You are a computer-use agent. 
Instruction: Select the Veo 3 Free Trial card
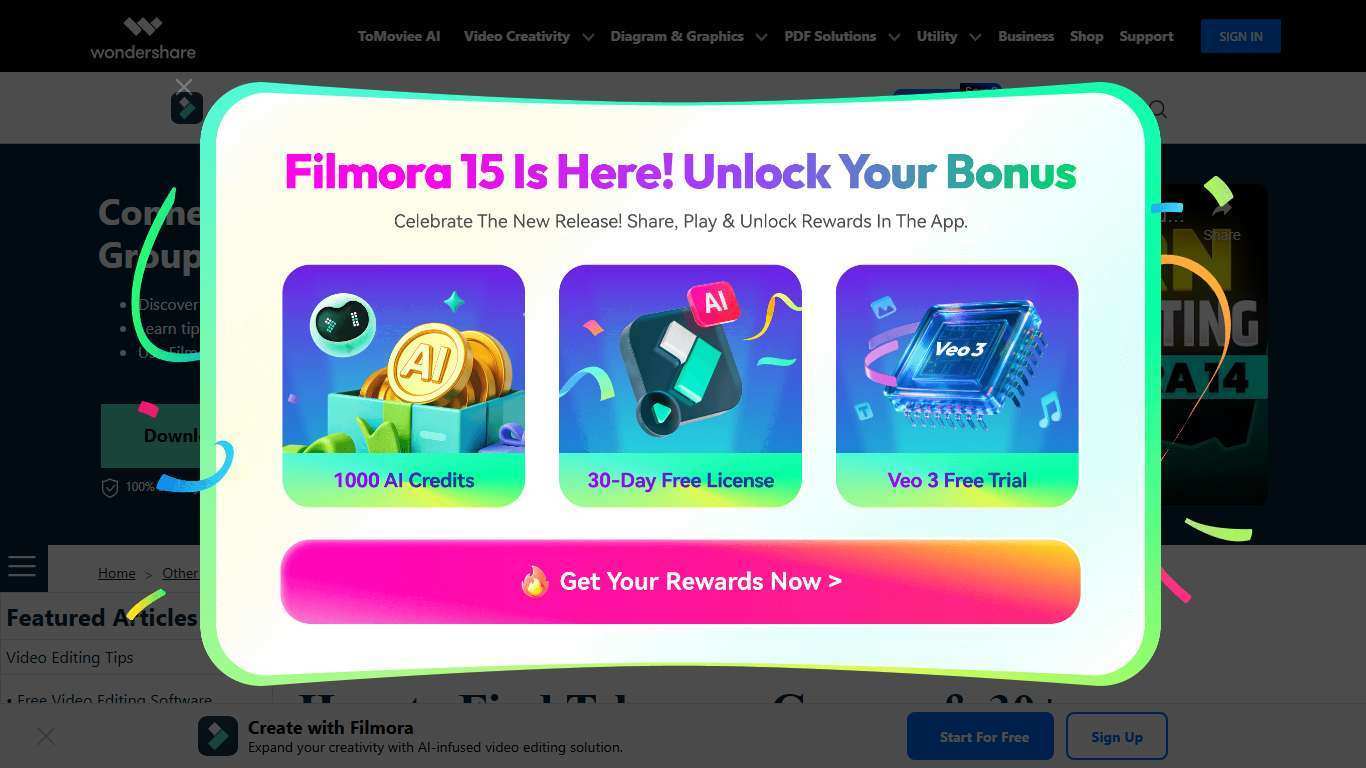pos(957,385)
